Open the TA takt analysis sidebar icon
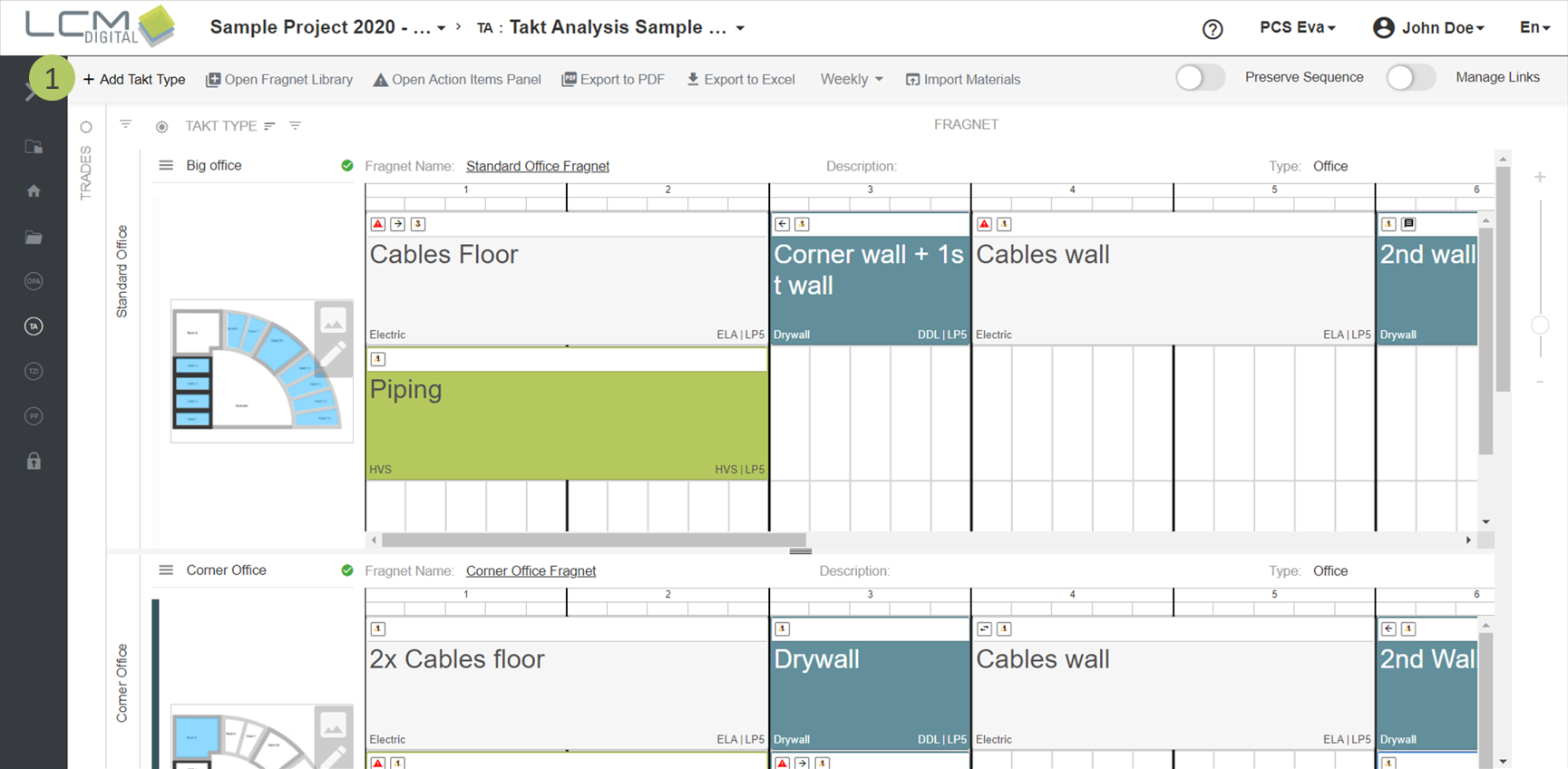This screenshot has width=1568, height=769. pos(34,326)
